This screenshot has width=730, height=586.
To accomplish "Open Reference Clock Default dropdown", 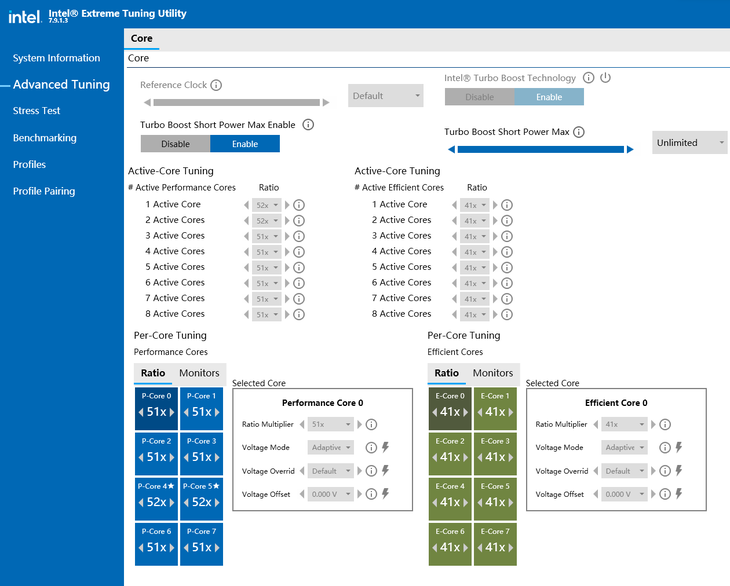I will click(385, 96).
